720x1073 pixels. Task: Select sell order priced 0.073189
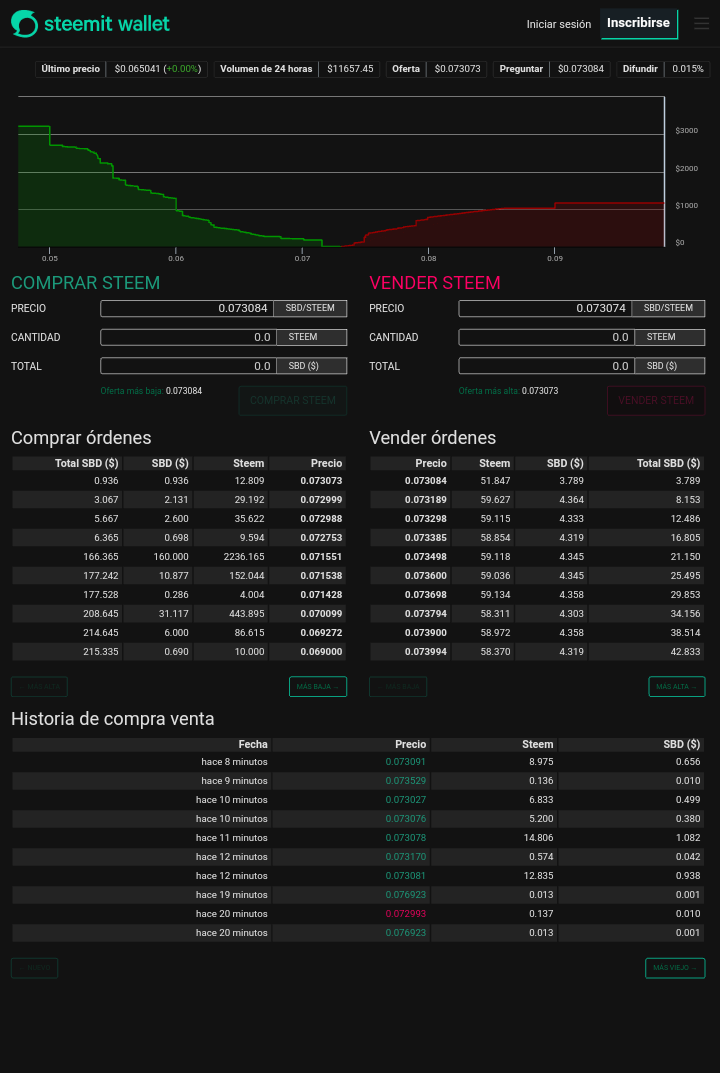tap(537, 500)
